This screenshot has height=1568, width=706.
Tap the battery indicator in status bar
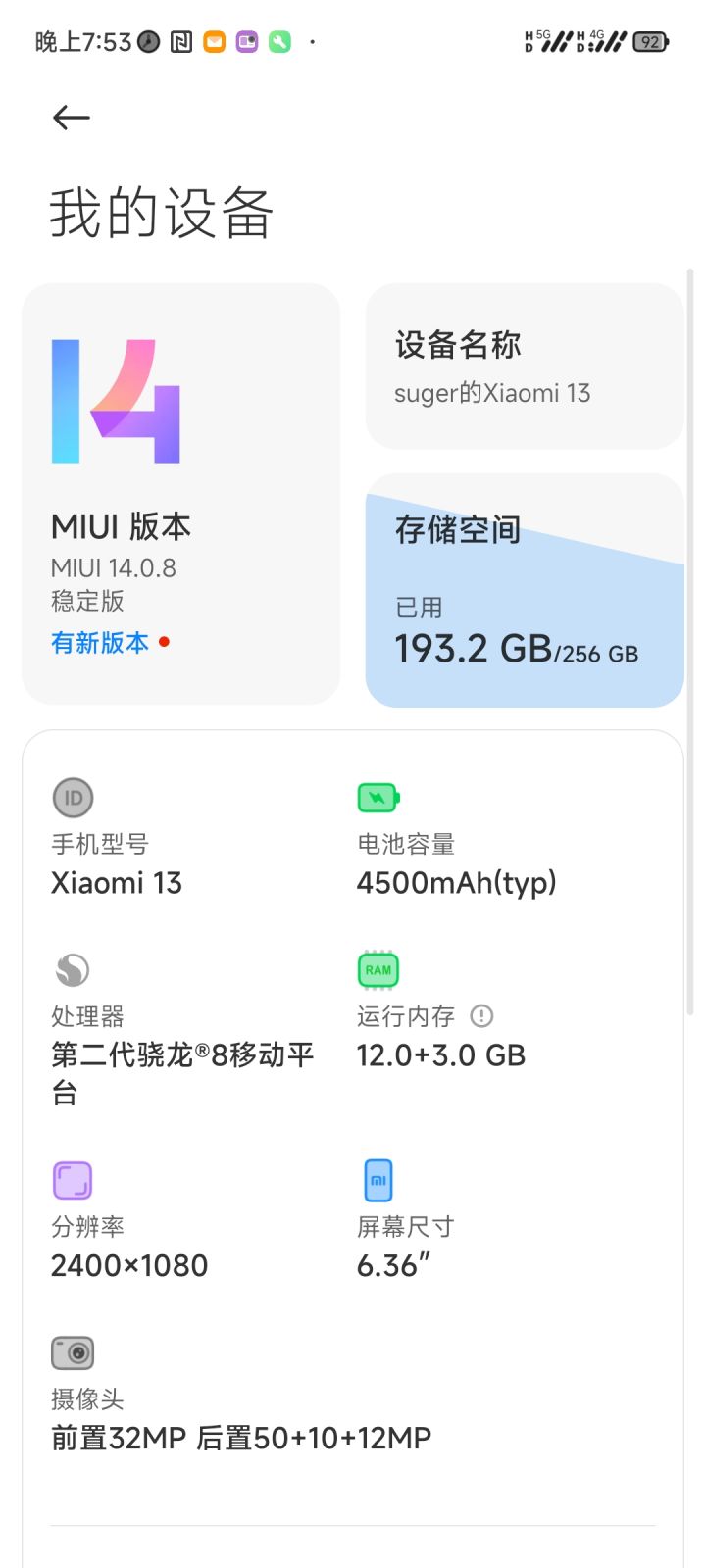[x=651, y=42]
